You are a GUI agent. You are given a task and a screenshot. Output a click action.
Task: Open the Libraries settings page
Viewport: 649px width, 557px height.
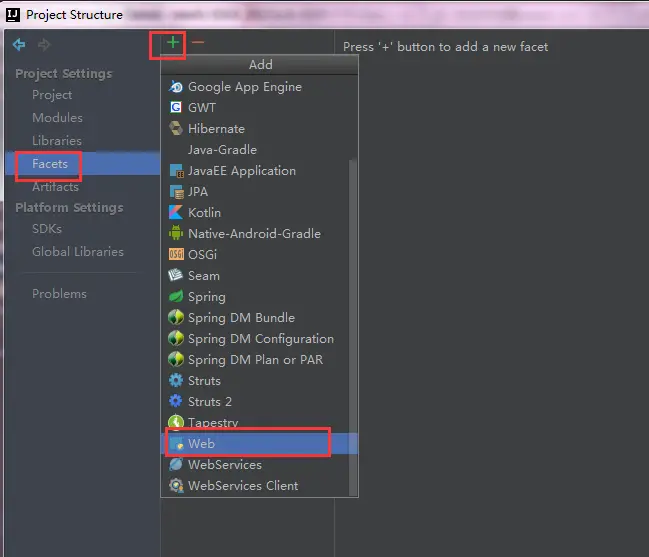coord(57,141)
